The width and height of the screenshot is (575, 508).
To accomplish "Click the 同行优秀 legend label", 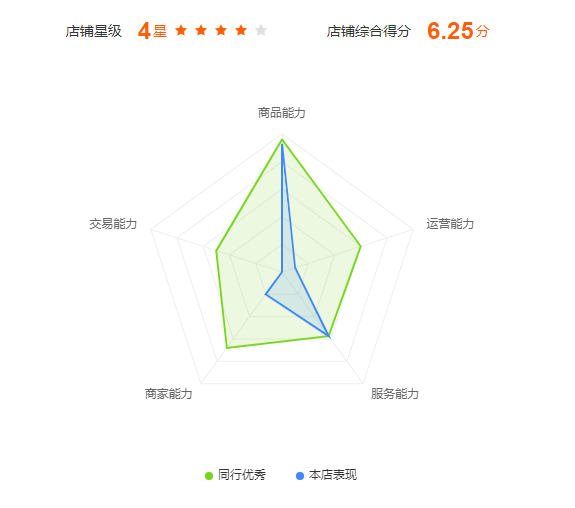I will click(x=242, y=475).
